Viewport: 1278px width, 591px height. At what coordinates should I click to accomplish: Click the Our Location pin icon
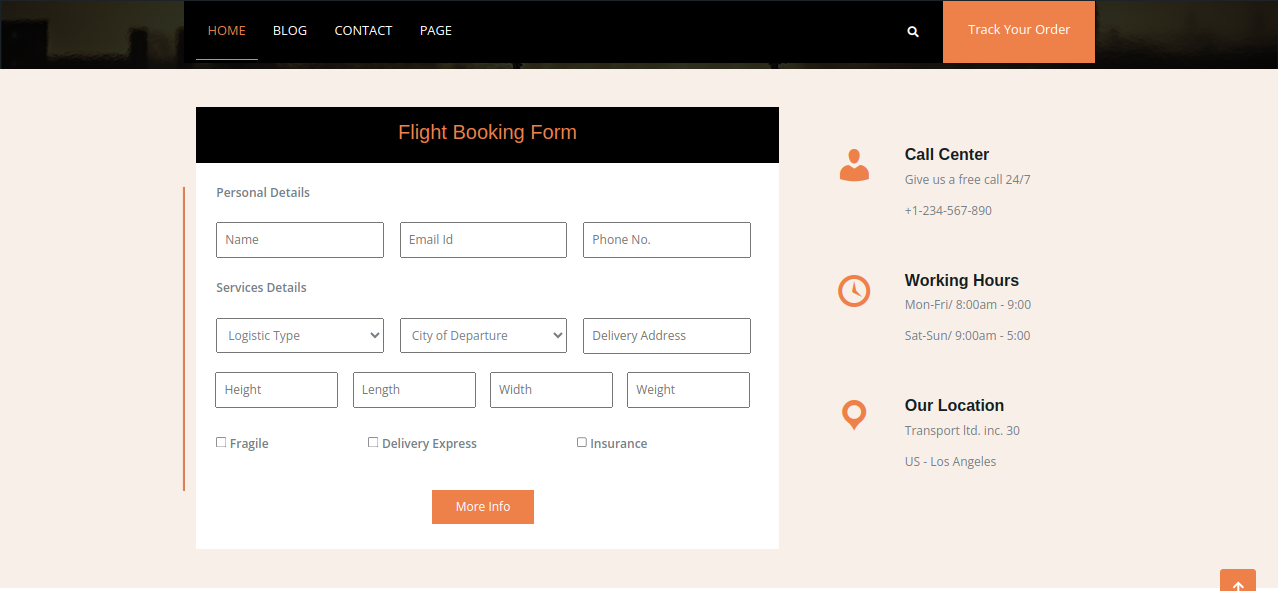[854, 414]
